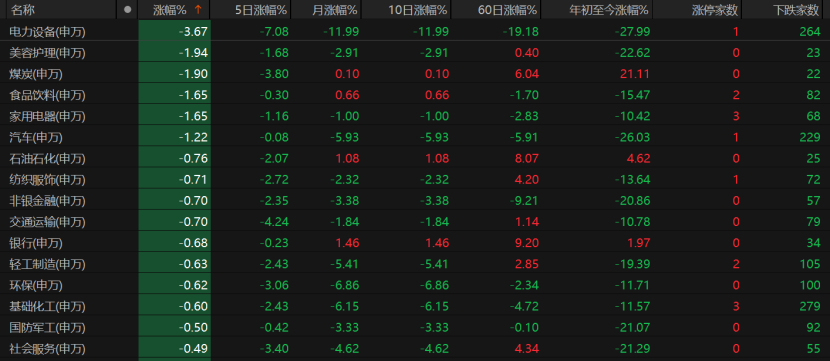830x361 pixels.
Task: Click 4.62 year-to-date value for 石油石化
Action: [639, 158]
